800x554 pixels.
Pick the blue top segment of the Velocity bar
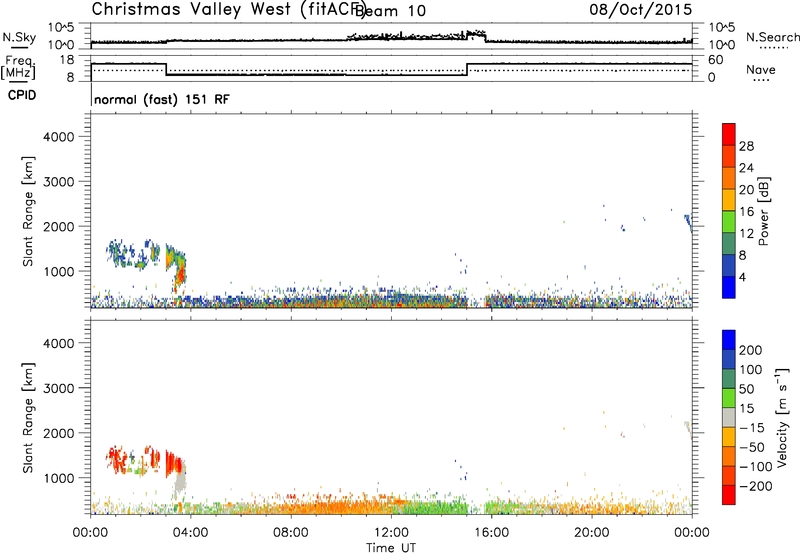[x=729, y=340]
